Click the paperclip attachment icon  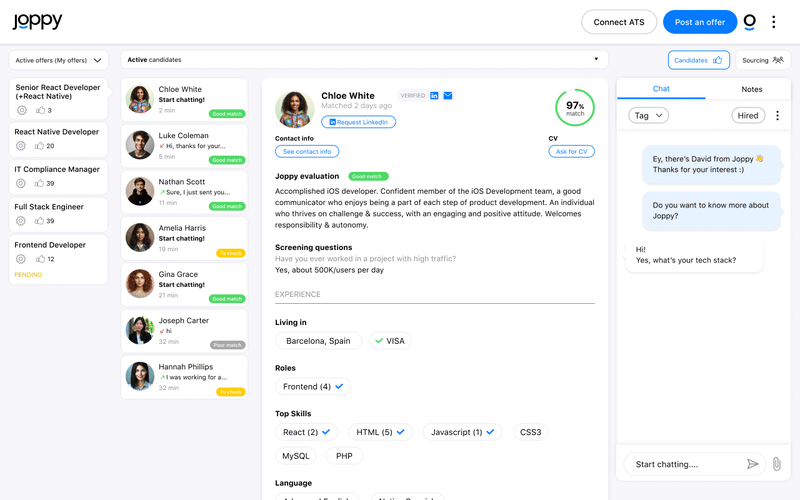(776, 464)
